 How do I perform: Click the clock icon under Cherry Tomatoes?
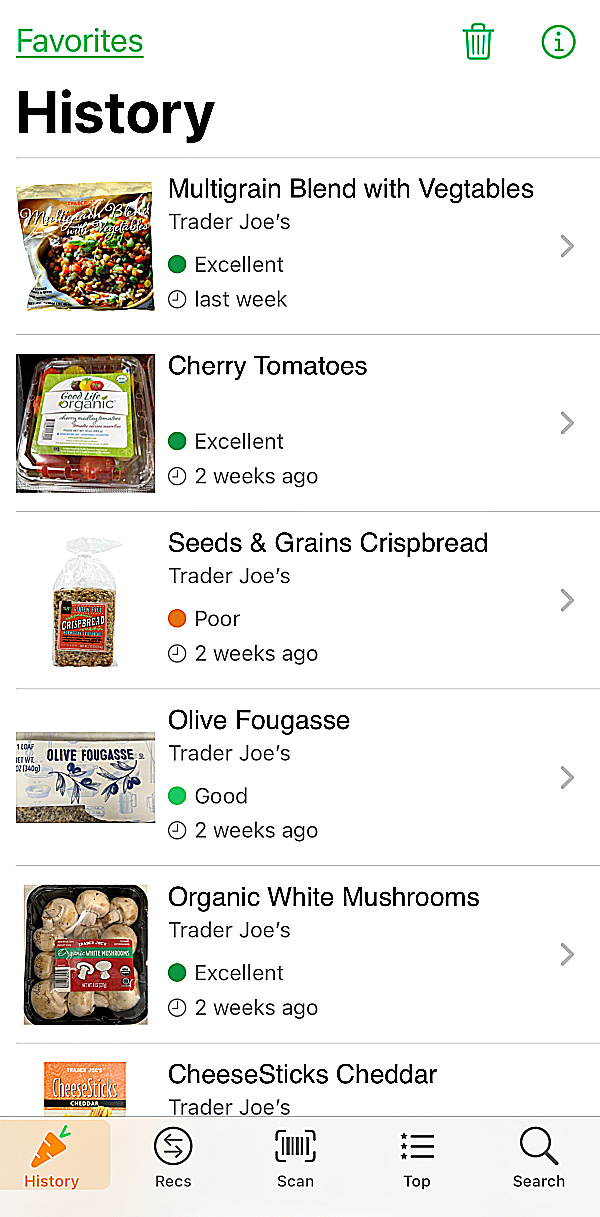point(177,476)
